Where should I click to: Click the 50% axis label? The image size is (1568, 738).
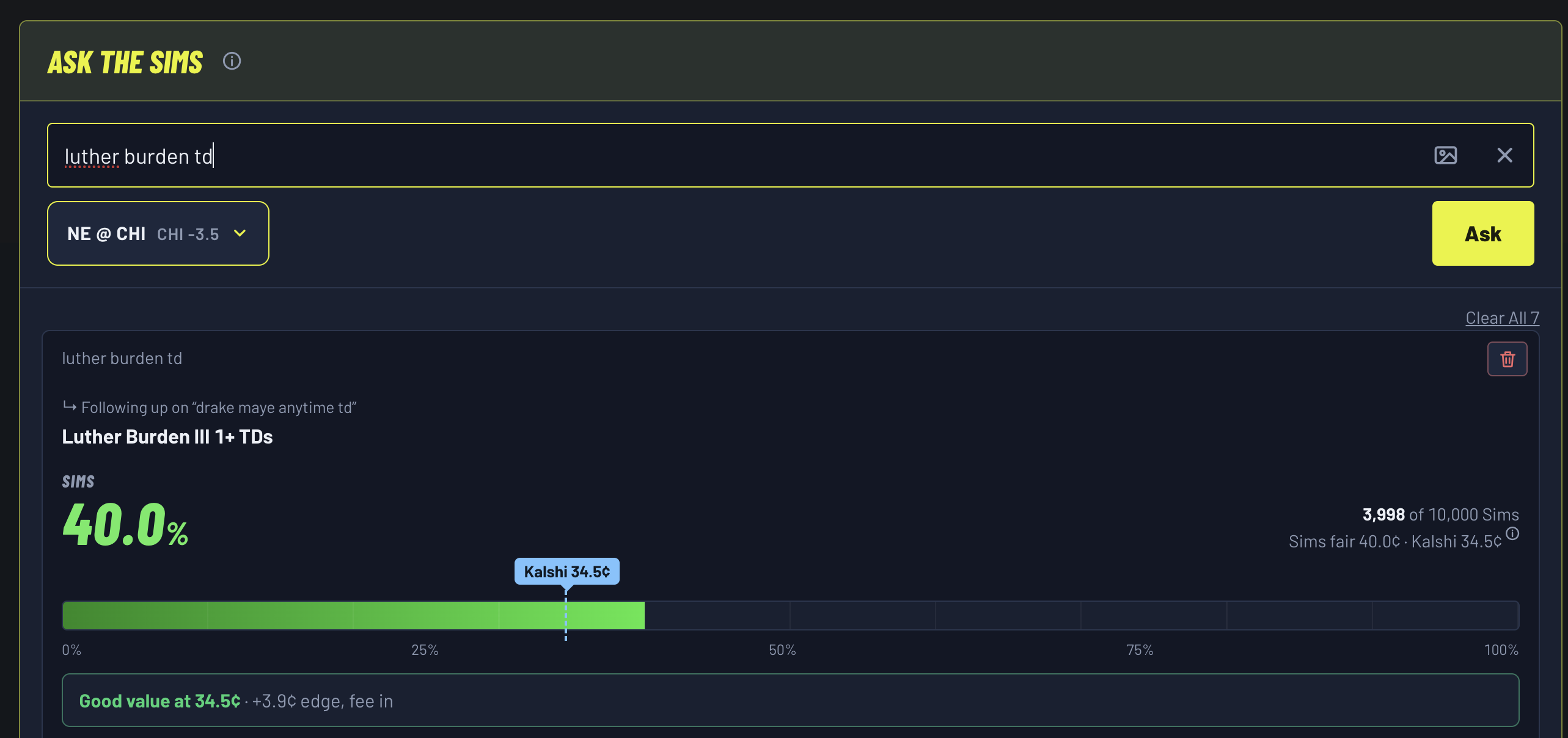click(x=782, y=650)
